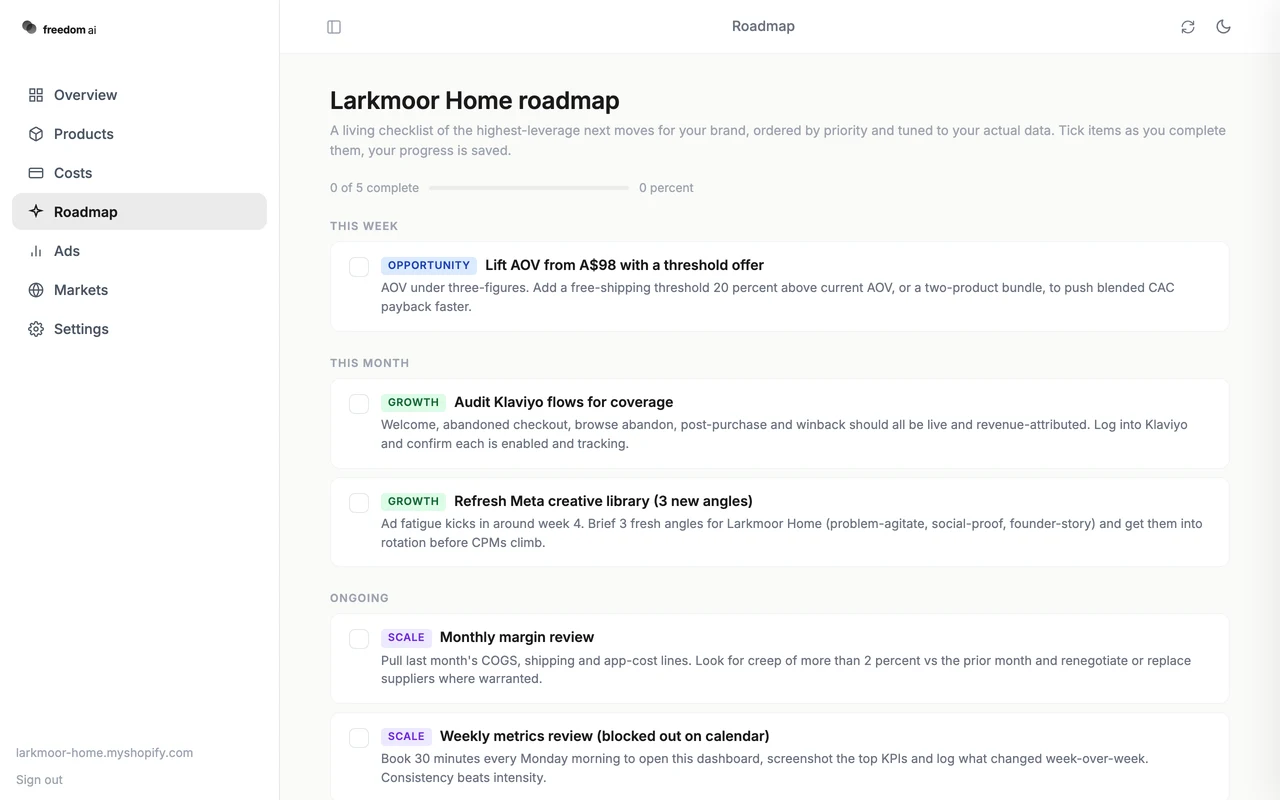This screenshot has width=1280, height=800.
Task: Tick the Lift AOV threshold offer checkbox
Action: 359,267
